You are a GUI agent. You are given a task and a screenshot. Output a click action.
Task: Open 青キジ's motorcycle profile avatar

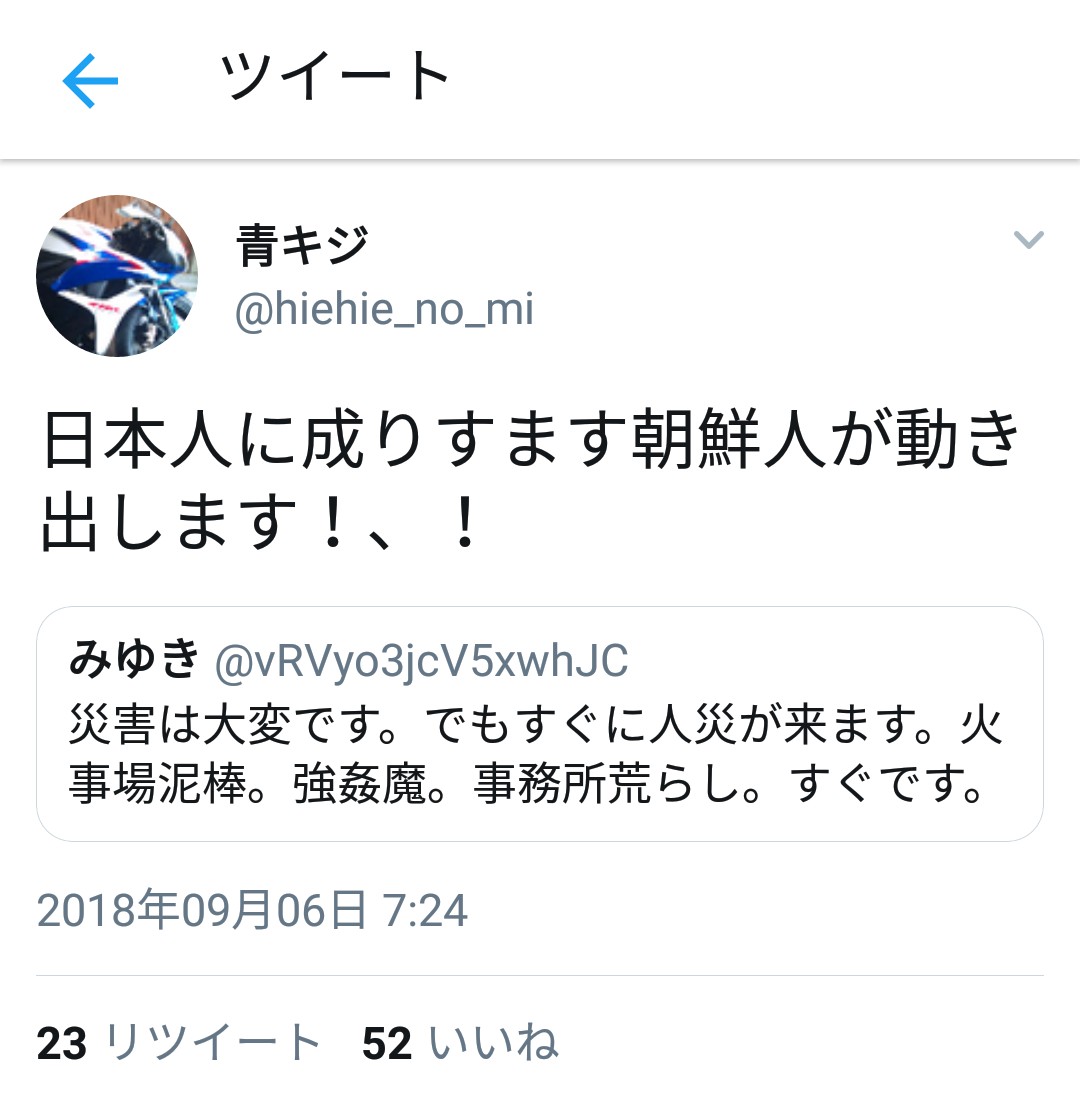[x=117, y=276]
